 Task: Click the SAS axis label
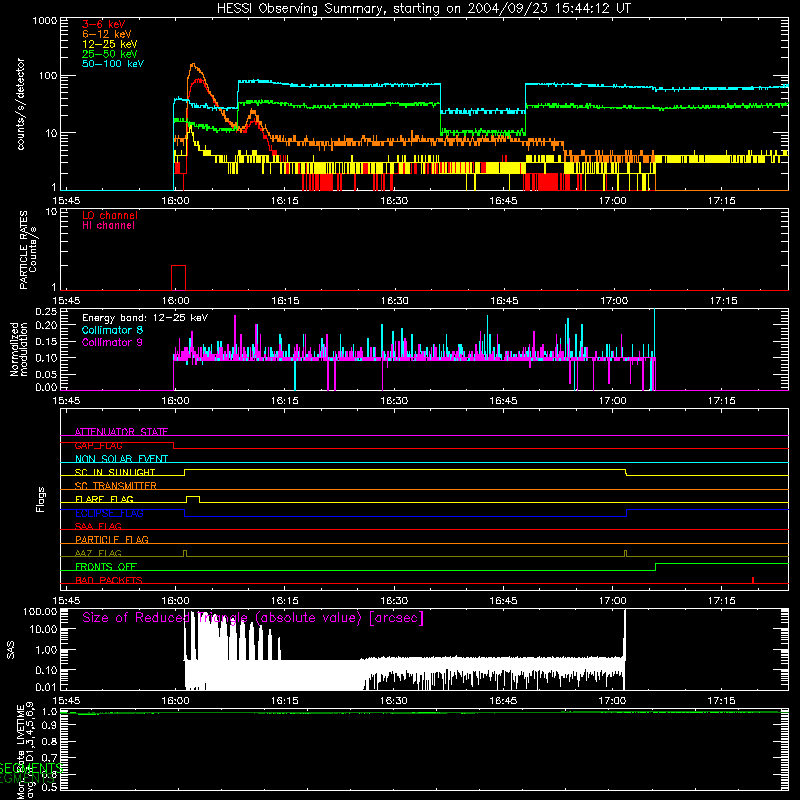click(x=11, y=650)
